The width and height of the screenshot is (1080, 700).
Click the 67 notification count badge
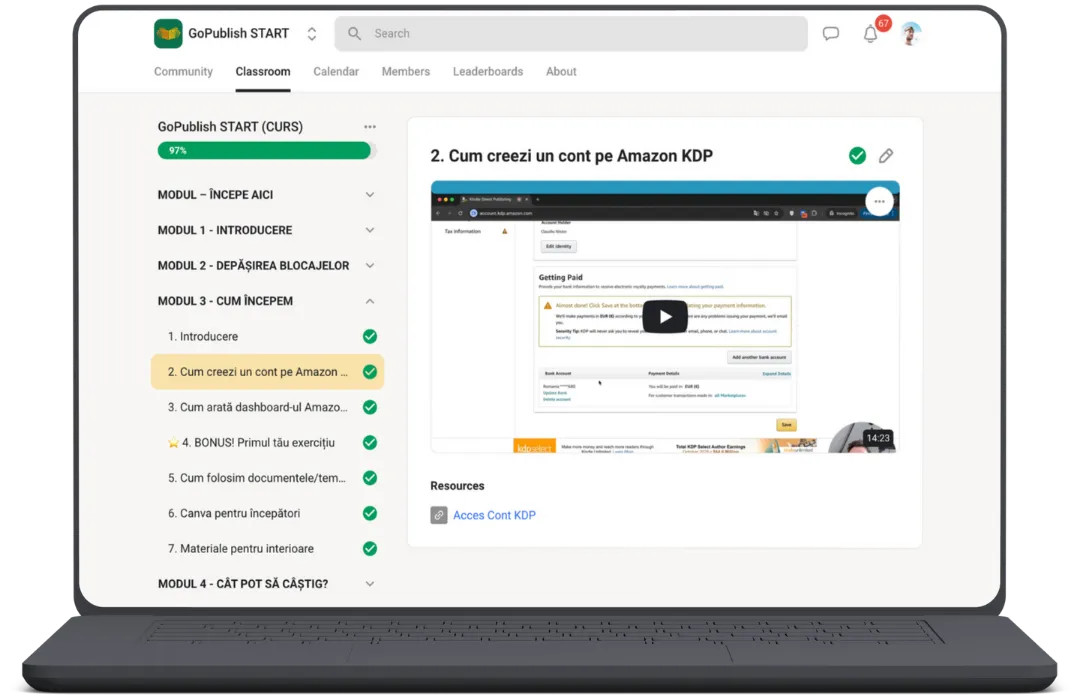point(883,24)
